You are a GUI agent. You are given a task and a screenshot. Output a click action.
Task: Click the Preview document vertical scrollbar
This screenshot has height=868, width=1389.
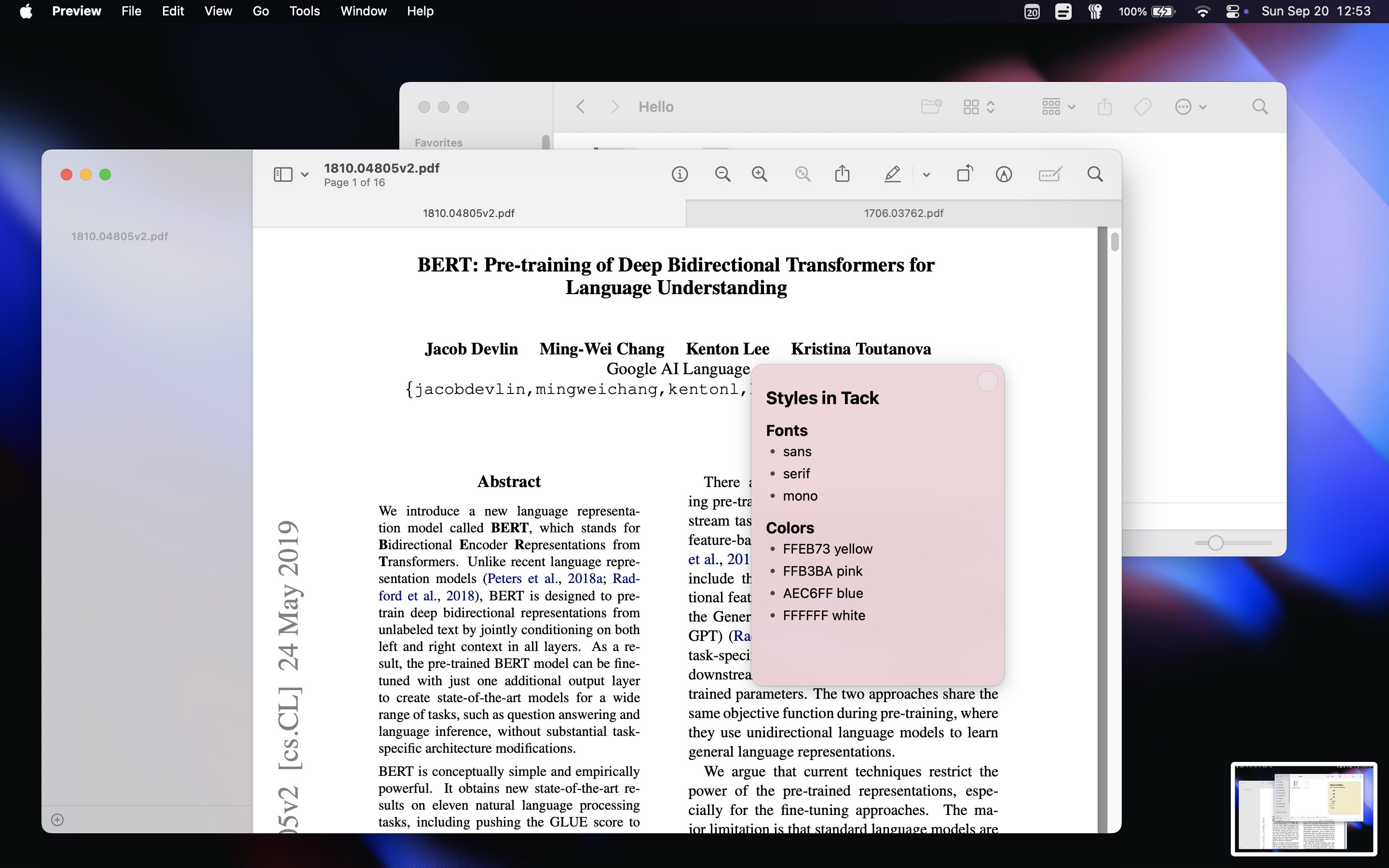click(1115, 242)
